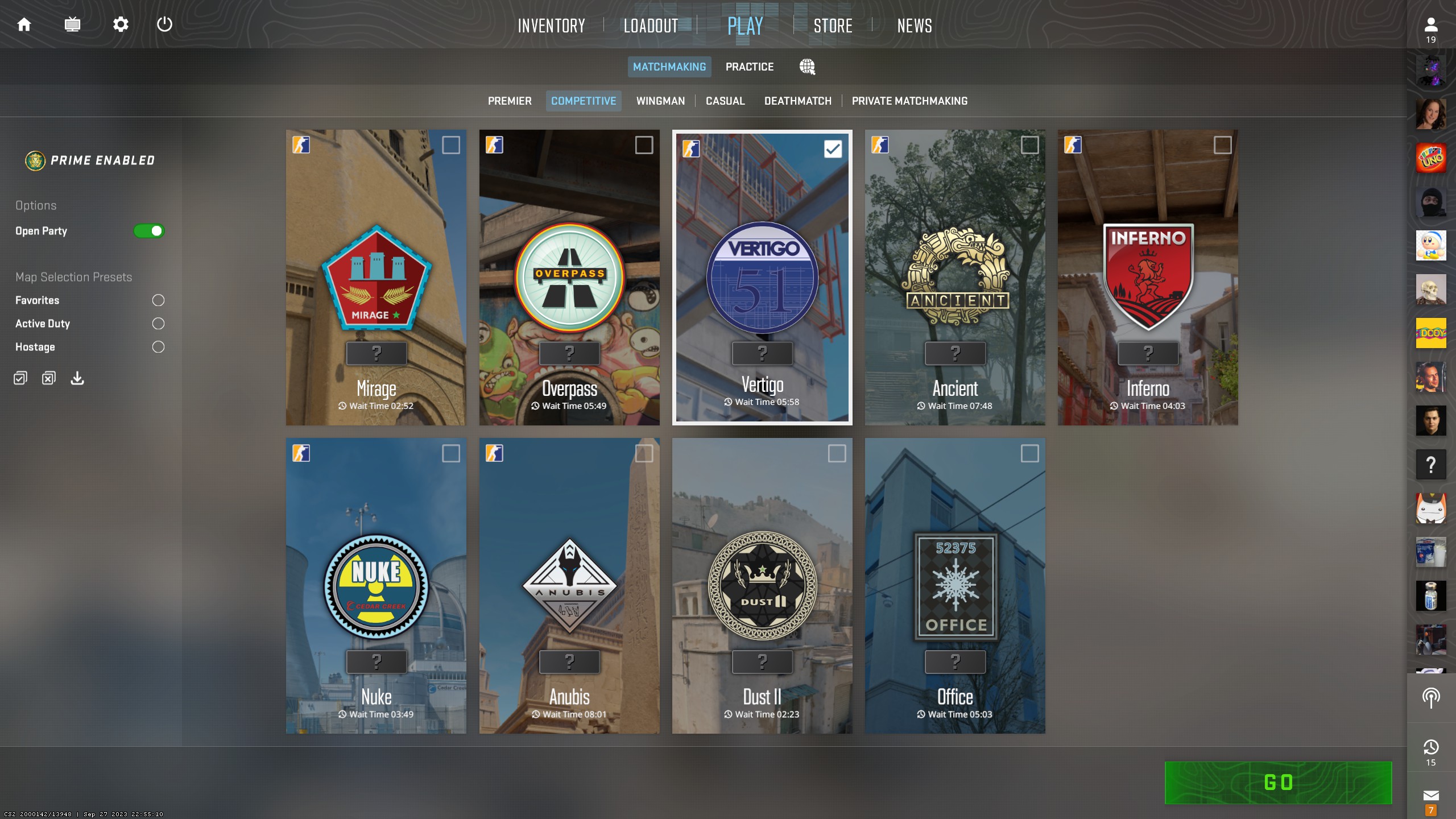
Task: Enable Open Party toggle switch
Action: (148, 231)
